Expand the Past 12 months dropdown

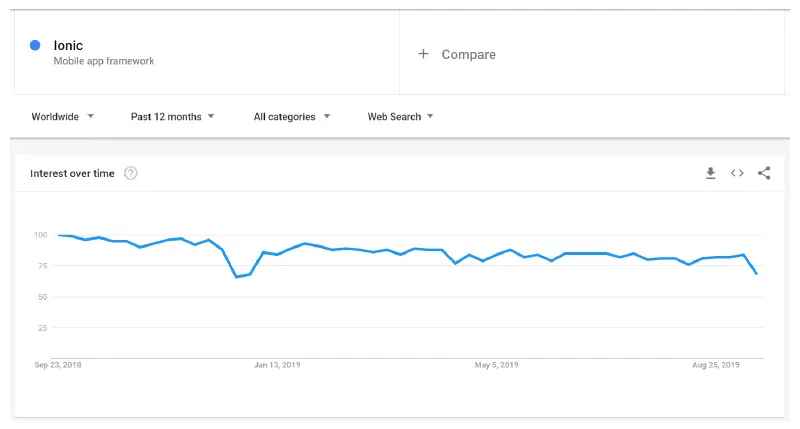172,117
